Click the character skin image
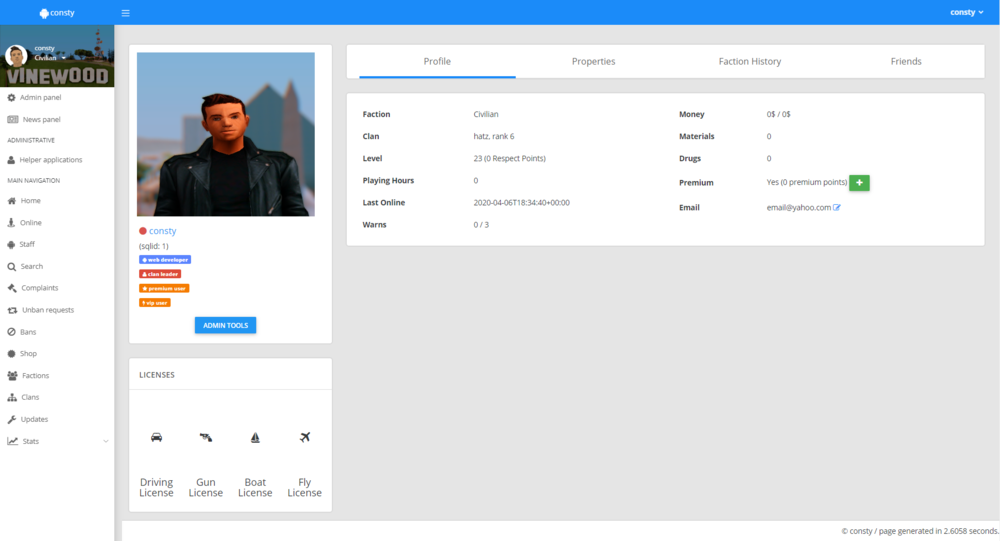The width and height of the screenshot is (1000, 541). click(226, 134)
